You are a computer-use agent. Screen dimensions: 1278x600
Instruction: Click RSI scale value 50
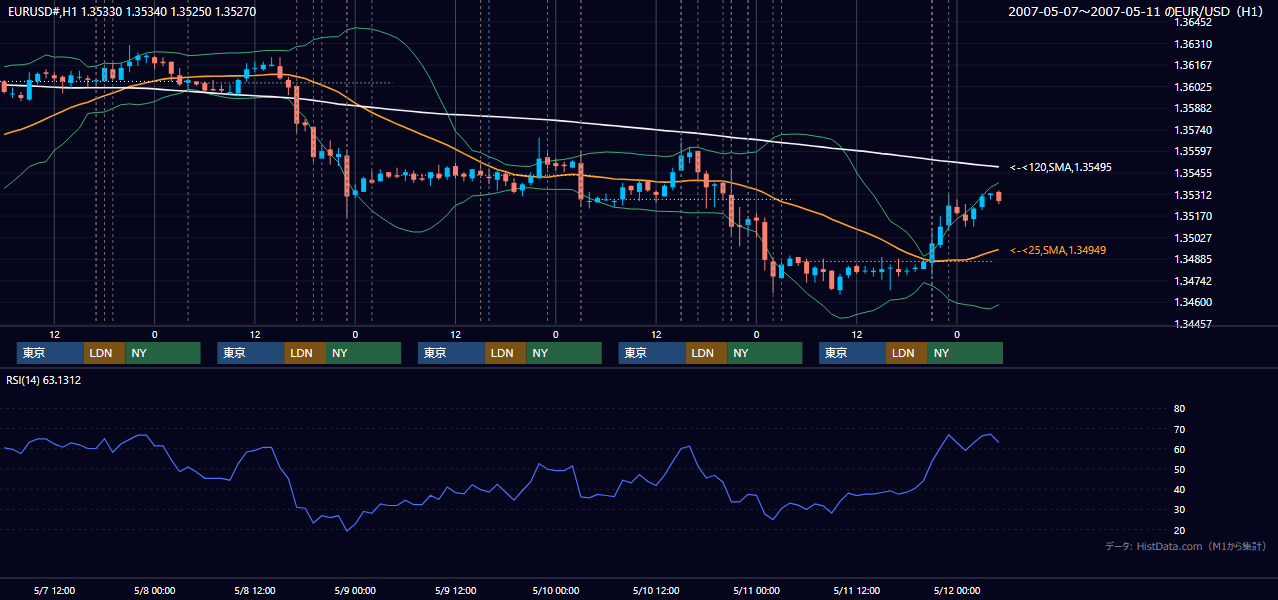pos(1179,469)
